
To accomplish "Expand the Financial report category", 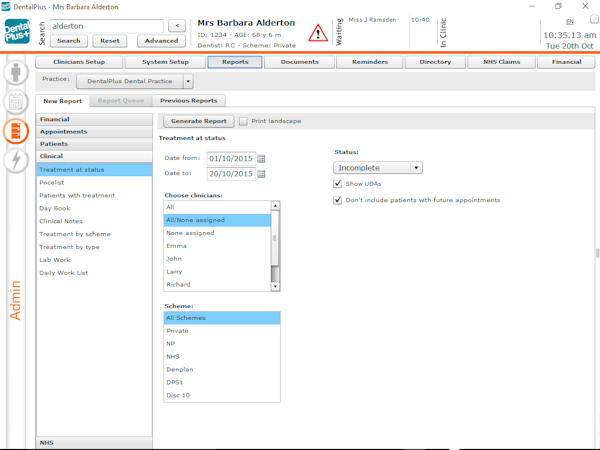I will coord(94,119).
